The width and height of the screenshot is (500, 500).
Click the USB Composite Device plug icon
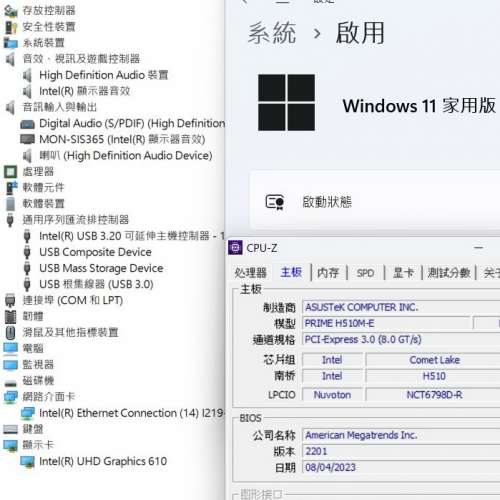(27, 252)
